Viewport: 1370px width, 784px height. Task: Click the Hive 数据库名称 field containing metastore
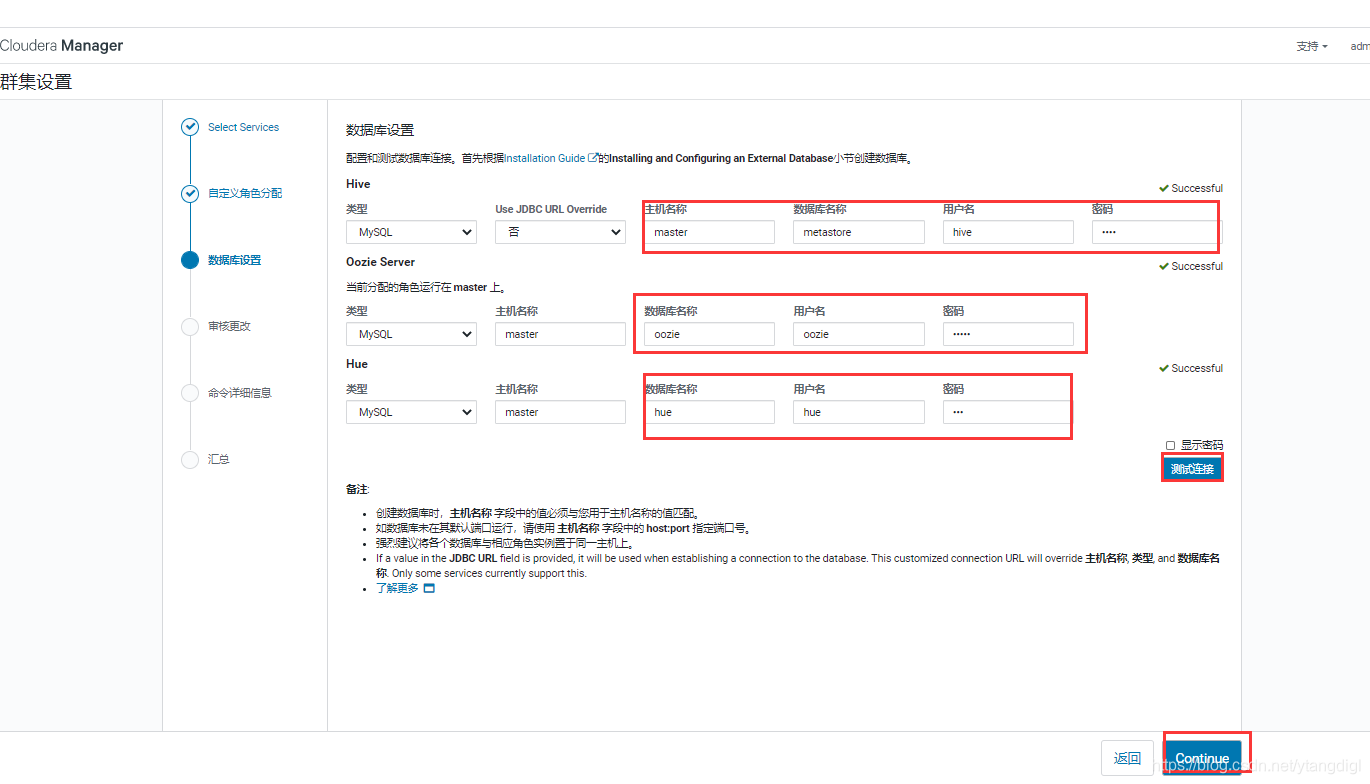859,232
